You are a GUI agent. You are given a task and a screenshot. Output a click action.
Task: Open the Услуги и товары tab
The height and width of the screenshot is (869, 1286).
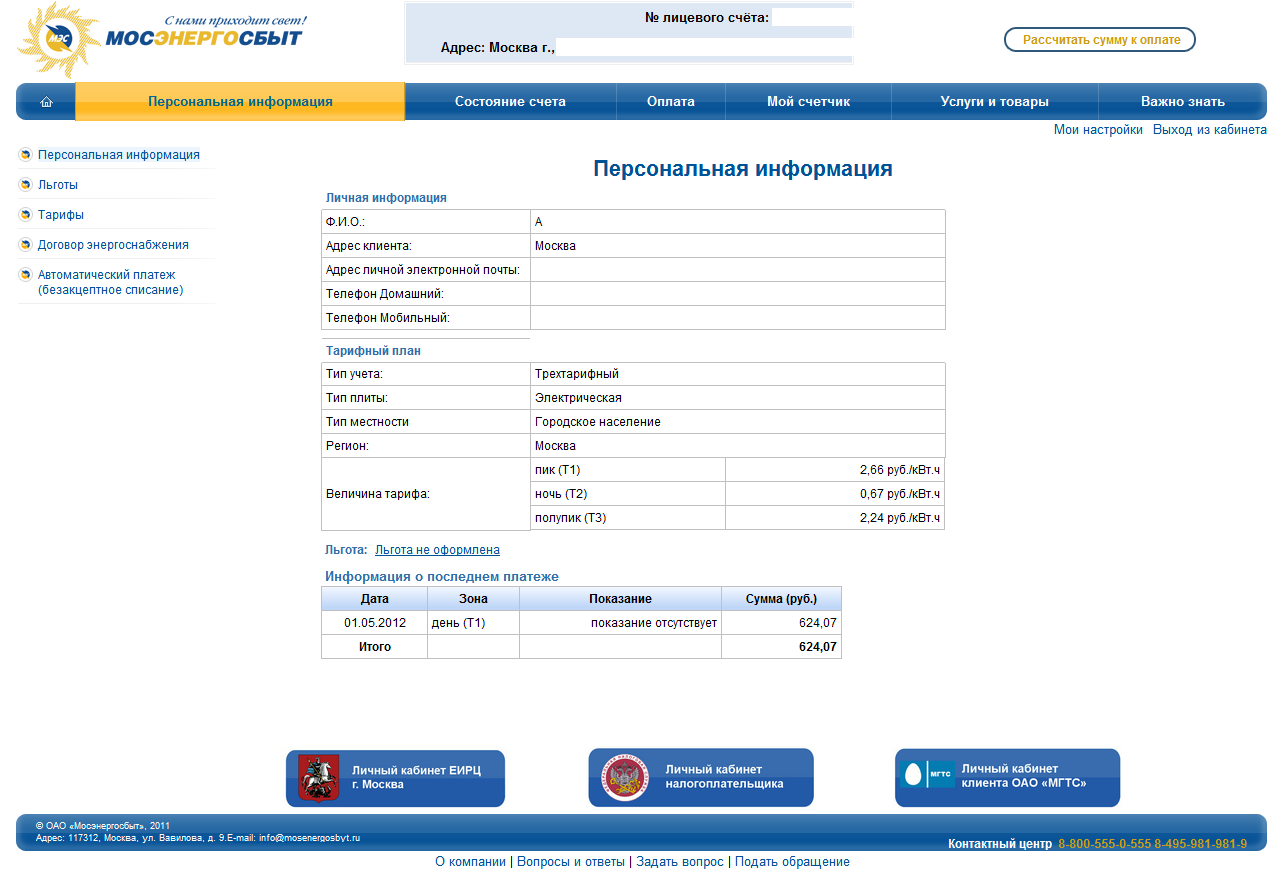994,101
